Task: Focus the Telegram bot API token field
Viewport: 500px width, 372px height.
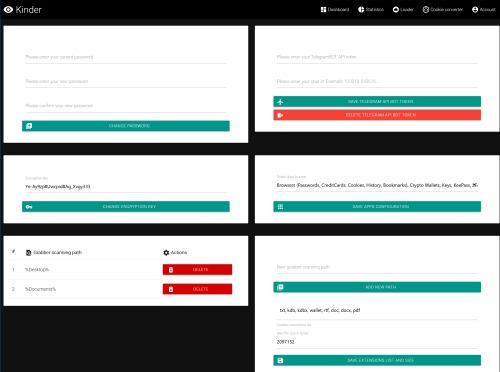Action: coord(377,57)
